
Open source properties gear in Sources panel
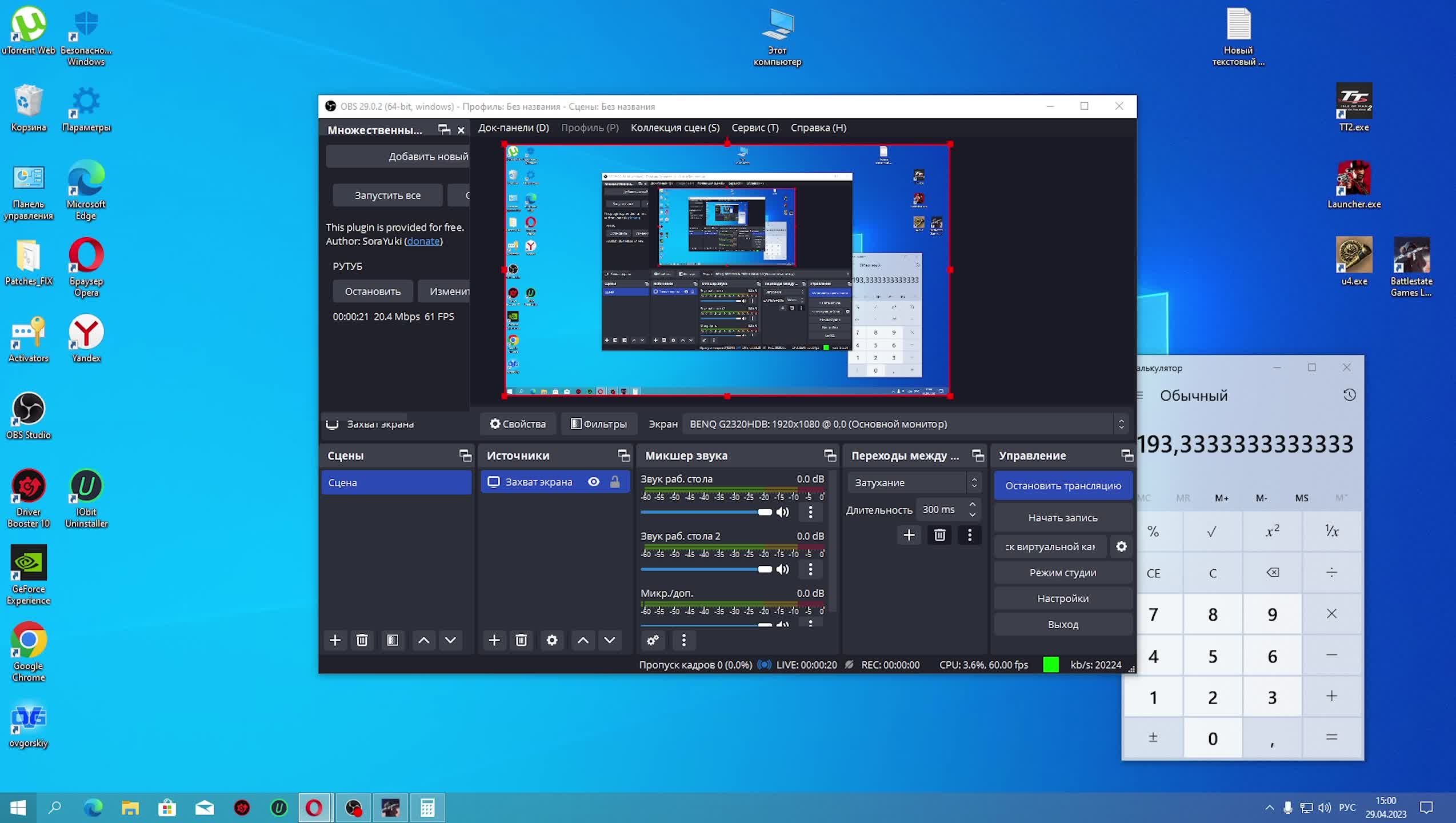point(551,640)
